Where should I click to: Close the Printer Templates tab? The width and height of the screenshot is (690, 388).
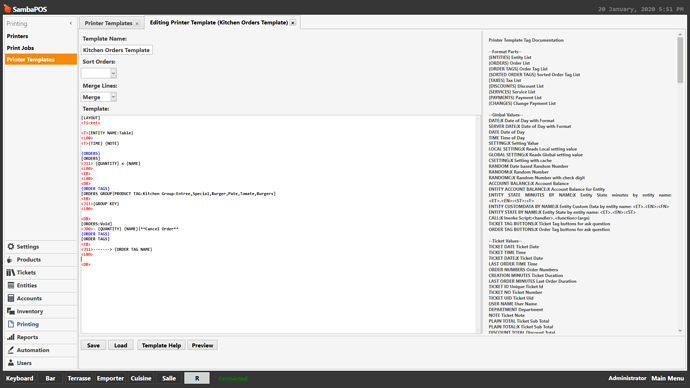click(x=137, y=23)
